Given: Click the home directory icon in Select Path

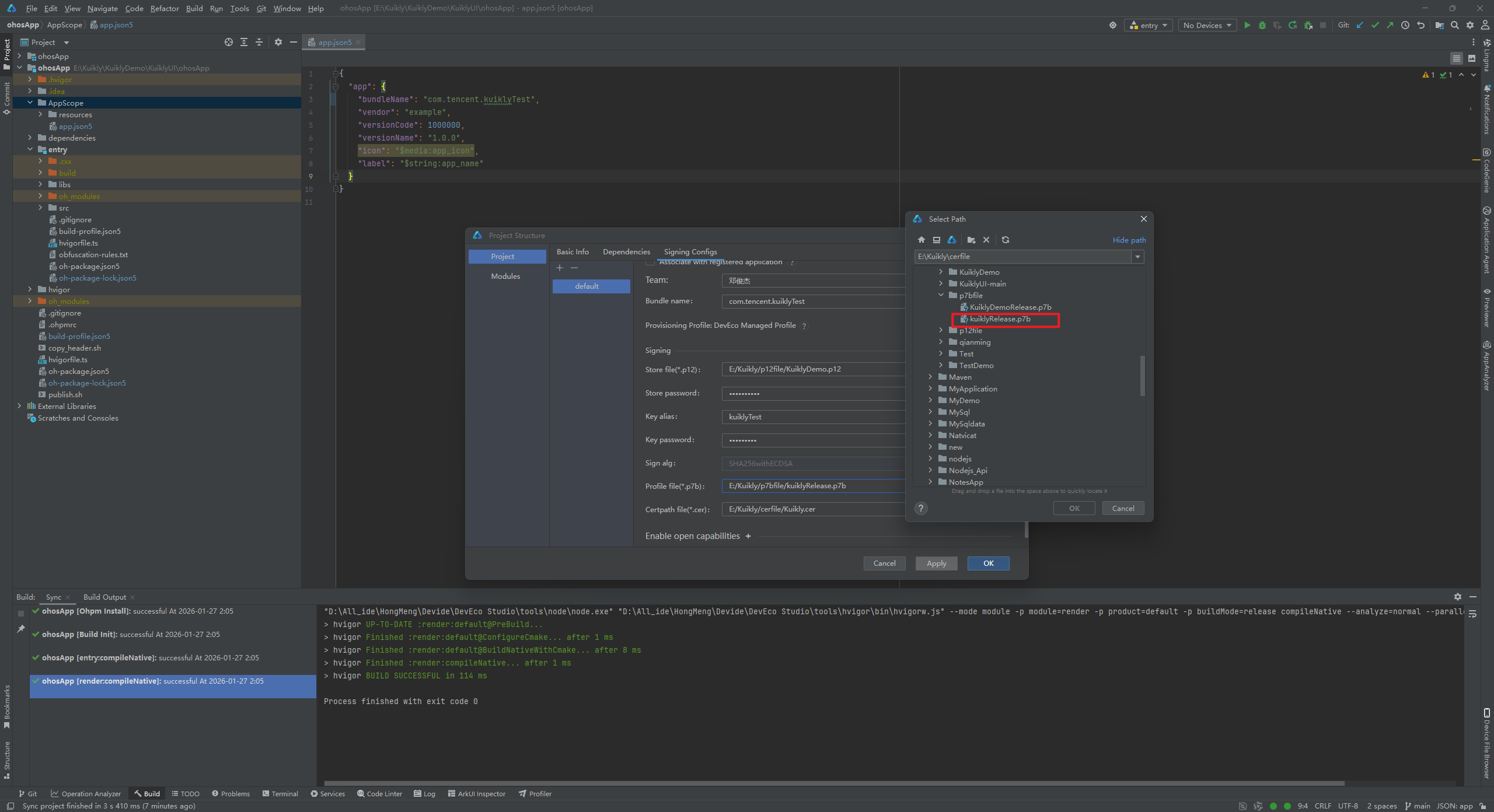Looking at the screenshot, I should [921, 240].
